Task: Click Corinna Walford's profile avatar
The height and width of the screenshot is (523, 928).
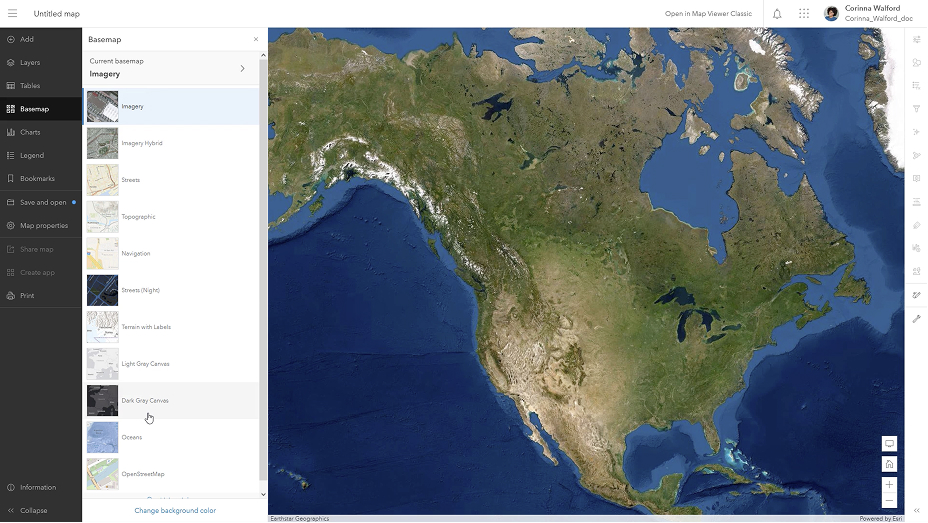Action: pos(832,14)
